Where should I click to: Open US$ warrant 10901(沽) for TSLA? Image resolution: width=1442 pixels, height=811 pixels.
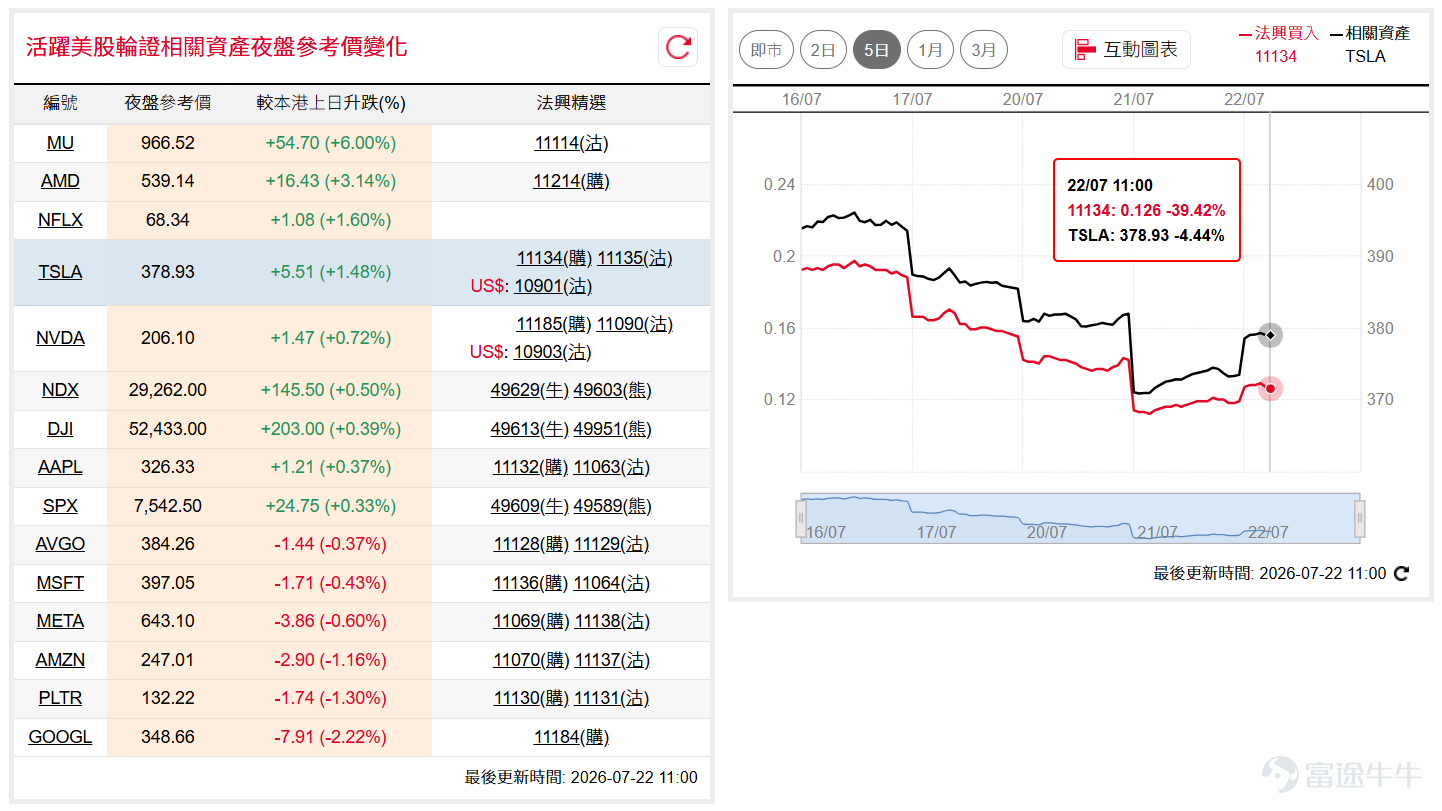553,286
